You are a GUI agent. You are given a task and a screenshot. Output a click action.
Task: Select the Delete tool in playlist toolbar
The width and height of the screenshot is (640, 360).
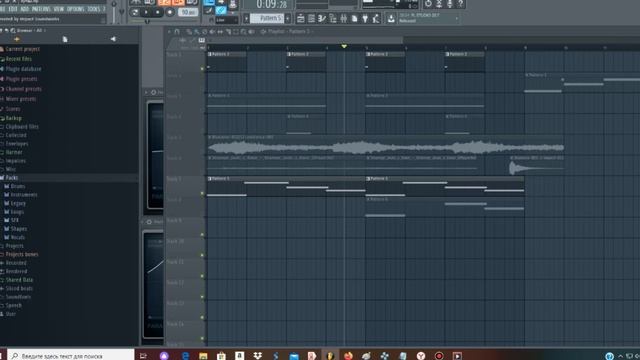[x=204, y=31]
